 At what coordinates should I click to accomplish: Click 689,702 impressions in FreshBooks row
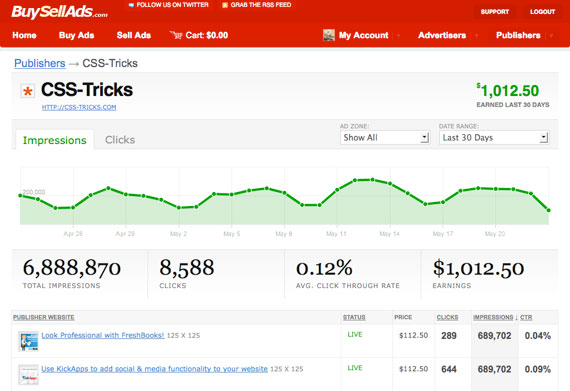[x=494, y=335]
